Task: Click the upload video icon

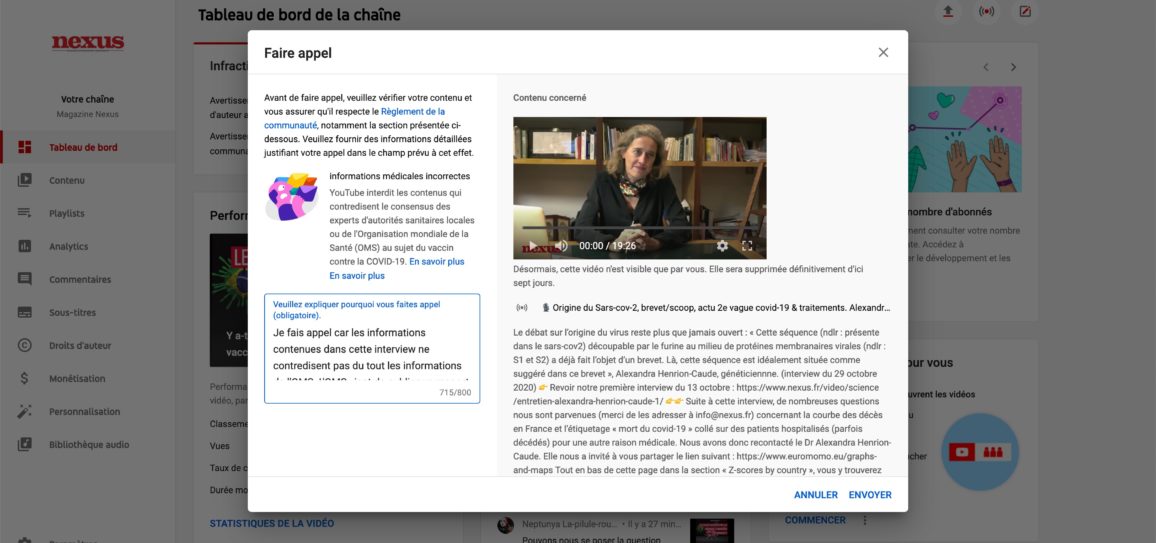Action: coord(947,12)
